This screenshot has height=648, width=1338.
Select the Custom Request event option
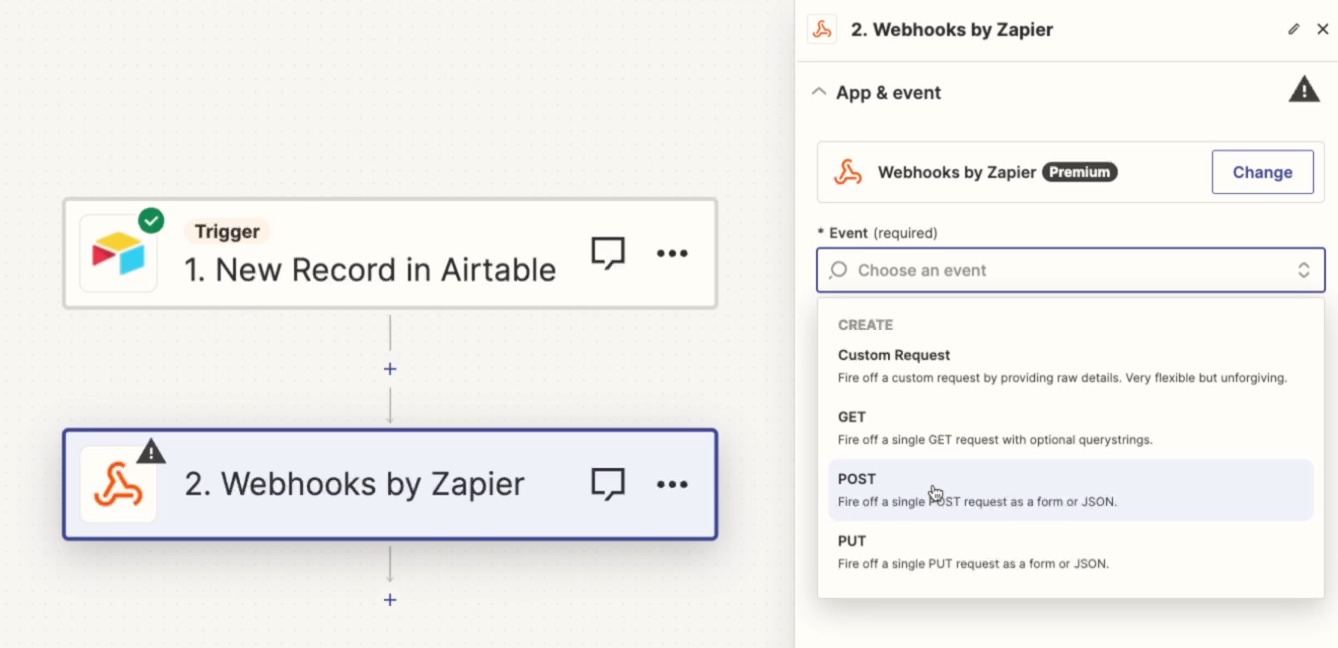[1071, 366]
